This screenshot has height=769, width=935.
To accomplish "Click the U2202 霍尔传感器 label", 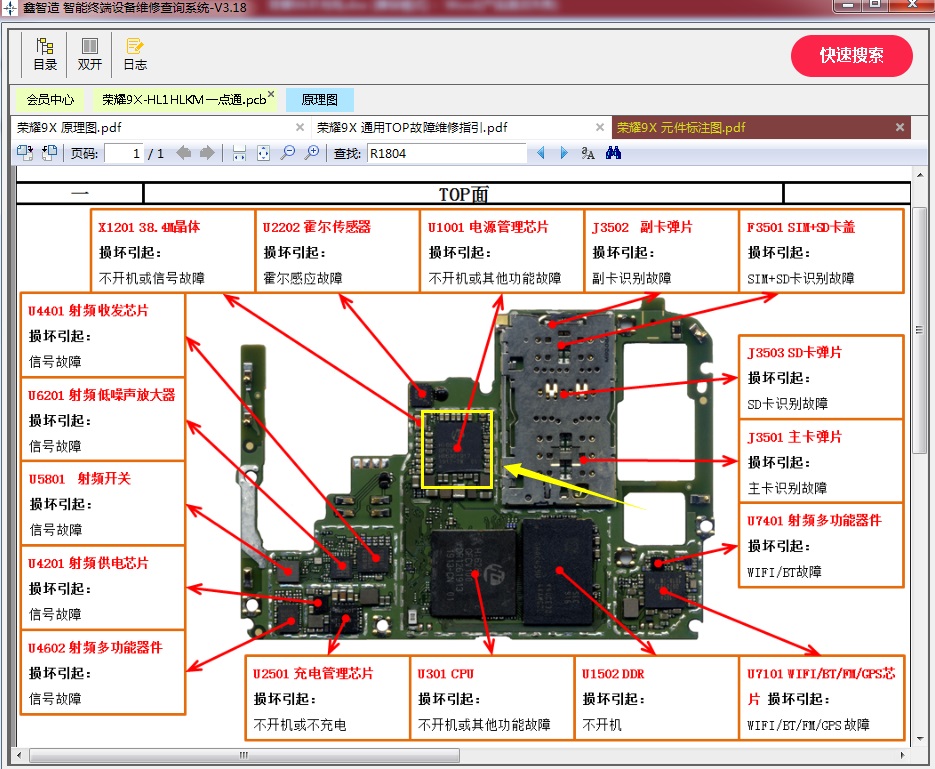I will tap(317, 227).
